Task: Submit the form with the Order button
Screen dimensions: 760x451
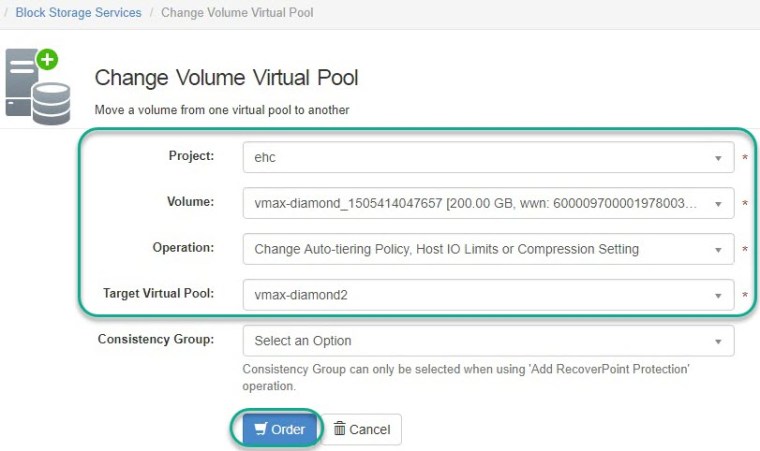Action: pyautogui.click(x=280, y=429)
